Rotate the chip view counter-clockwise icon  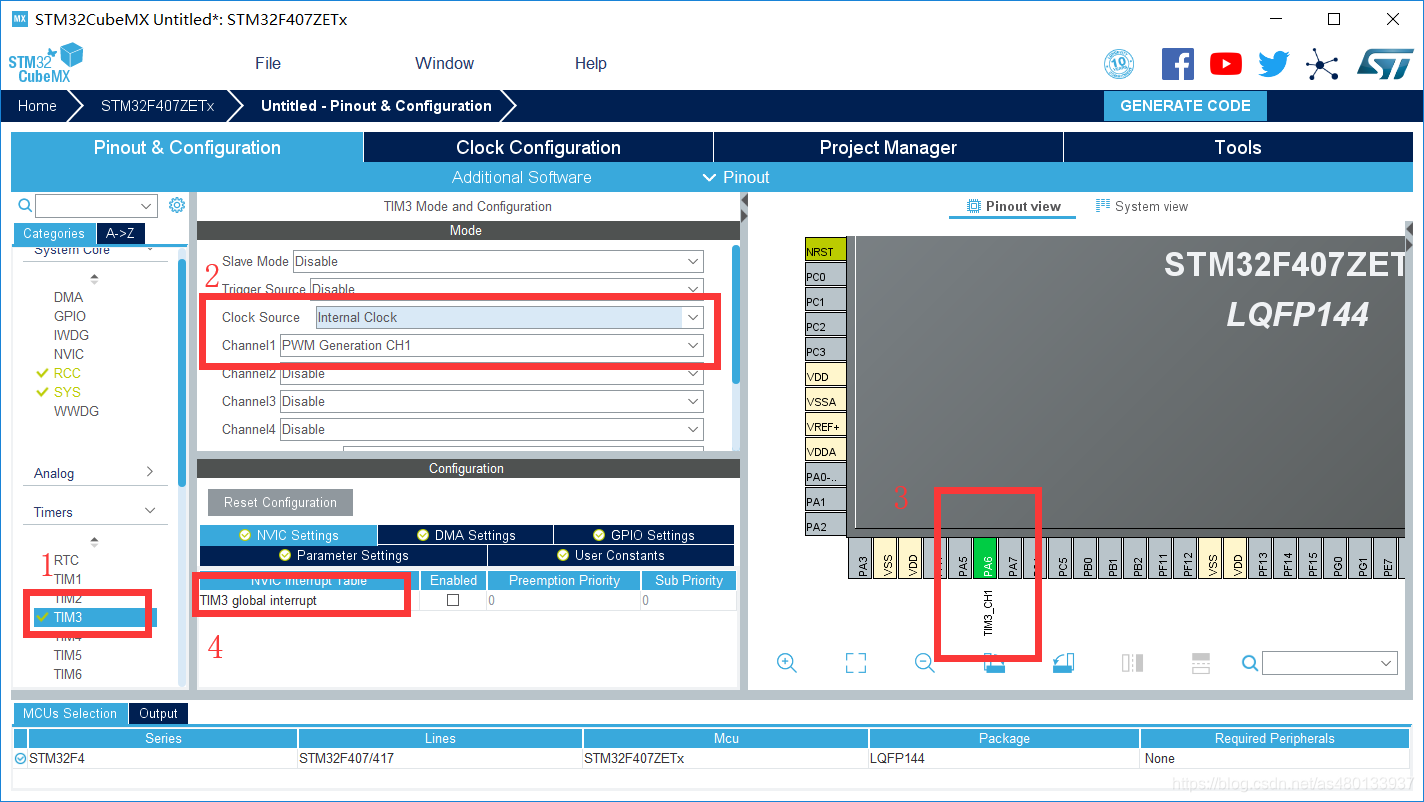[x=1064, y=663]
